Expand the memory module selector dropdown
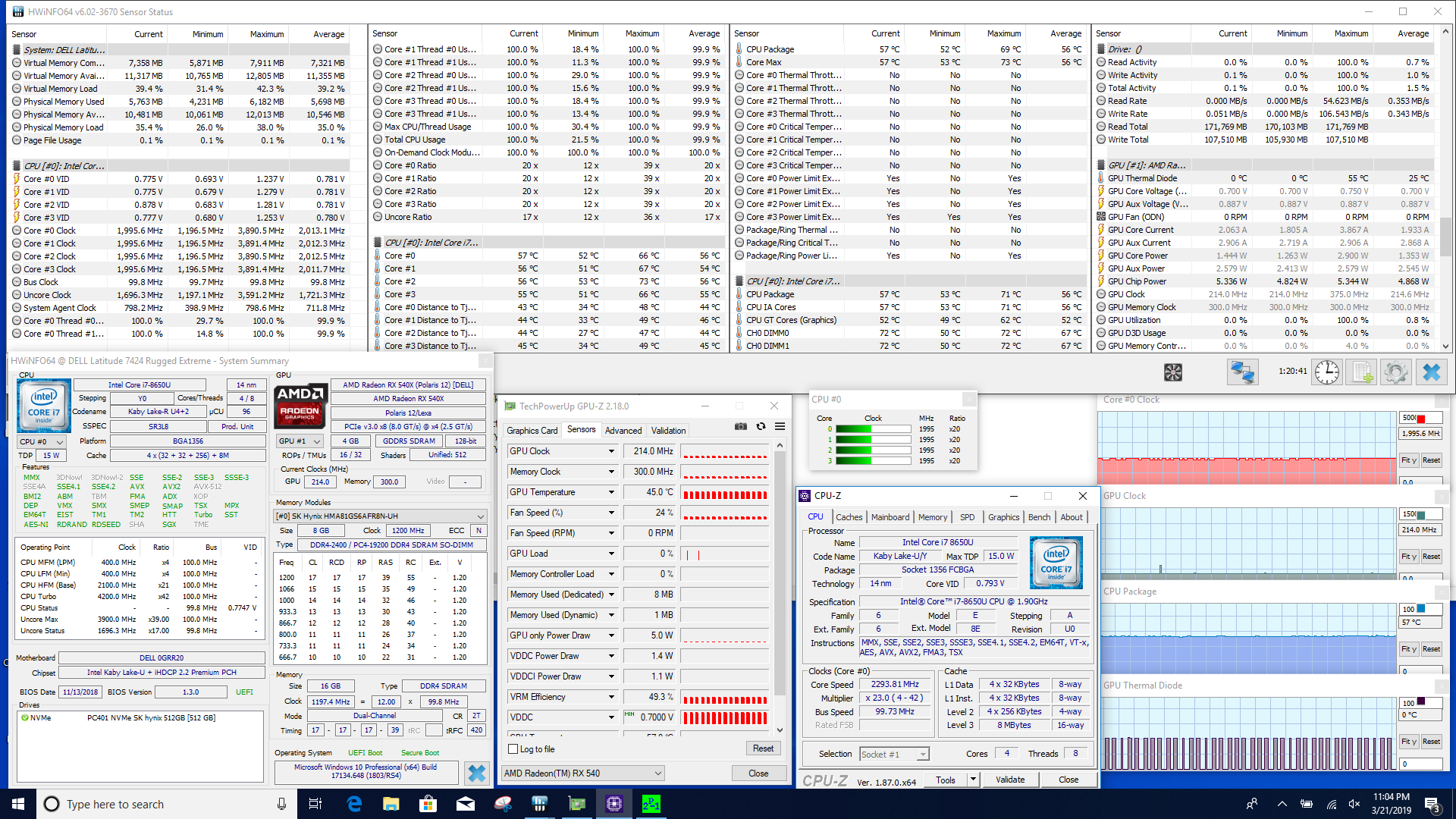 pyautogui.click(x=379, y=516)
